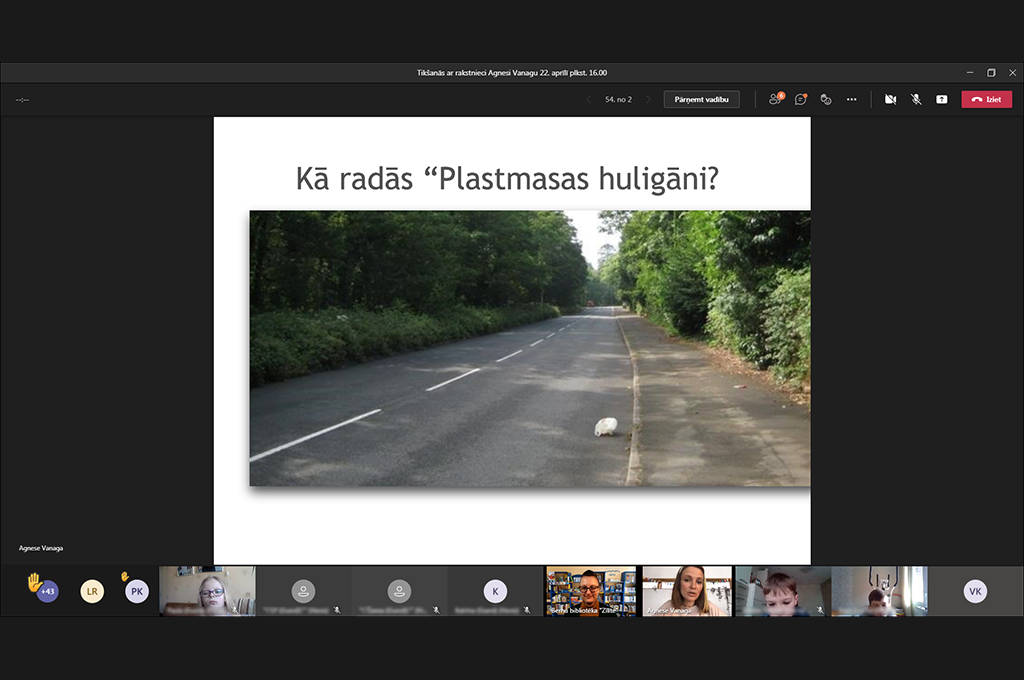Toggle the camera on
1024x680 pixels.
(890, 99)
